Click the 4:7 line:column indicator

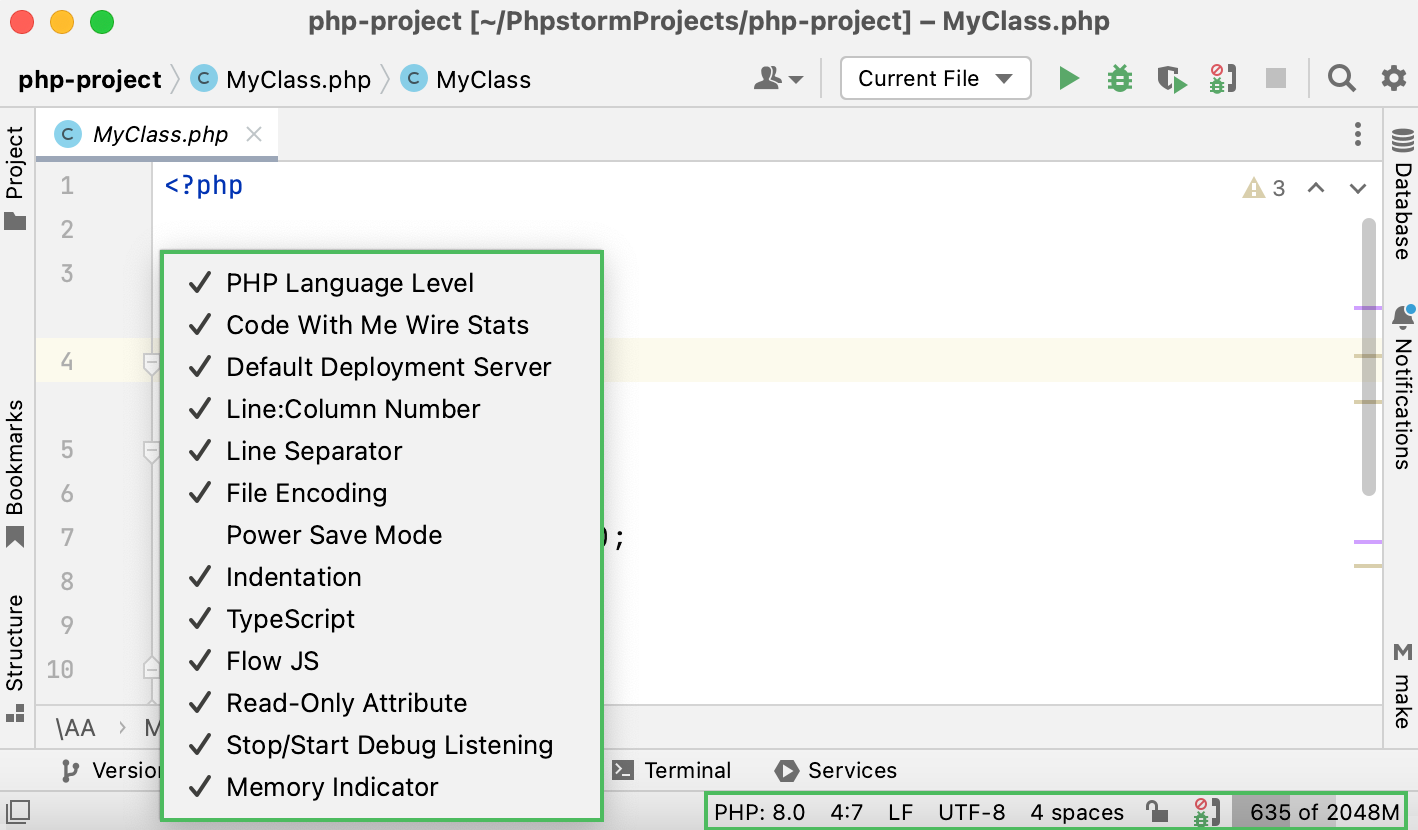(846, 812)
